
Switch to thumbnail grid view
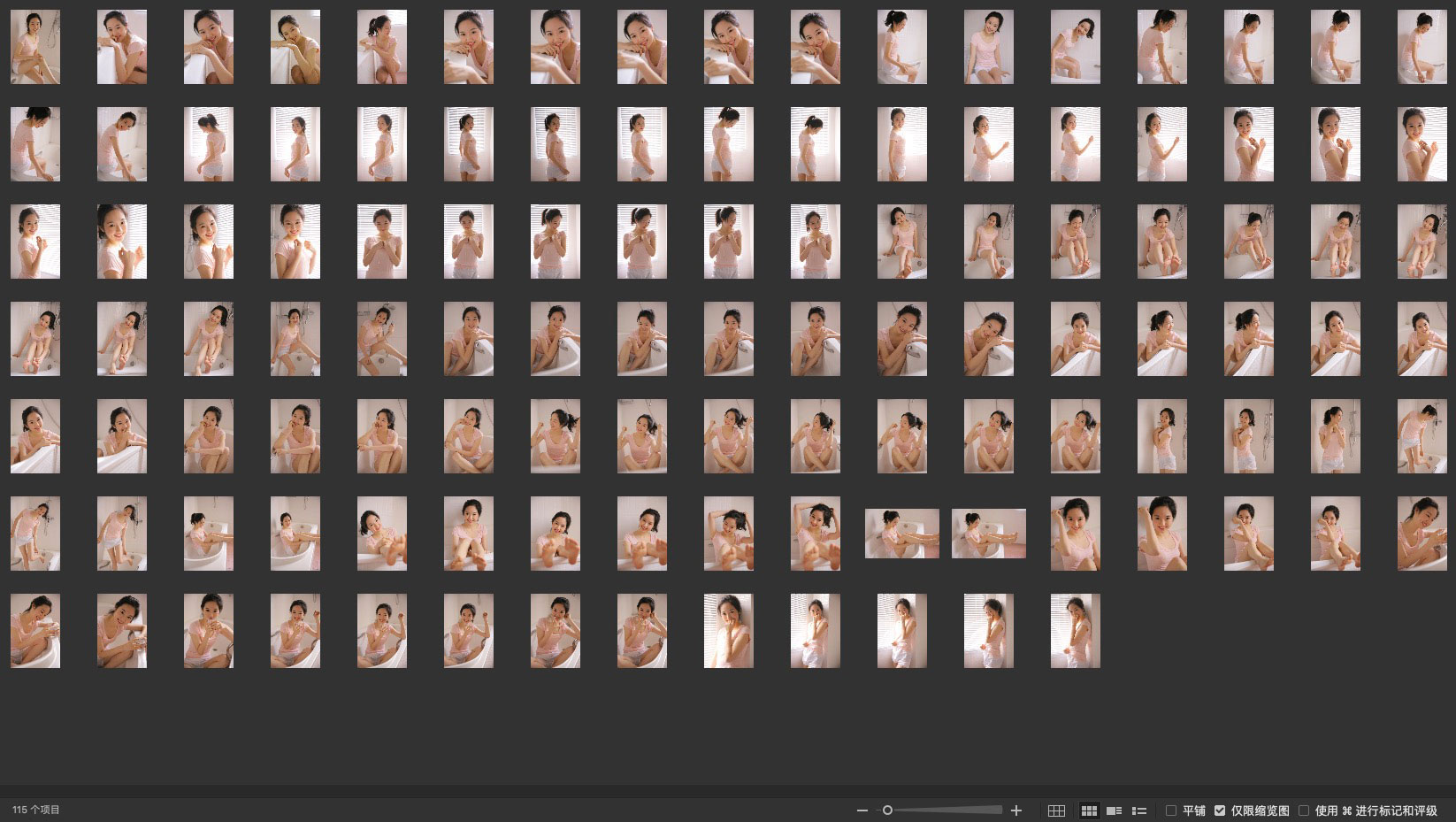pyautogui.click(x=1089, y=810)
